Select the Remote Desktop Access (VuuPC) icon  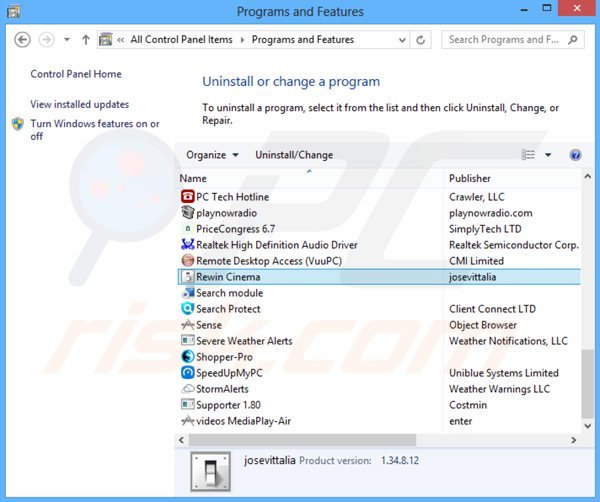click(x=188, y=261)
